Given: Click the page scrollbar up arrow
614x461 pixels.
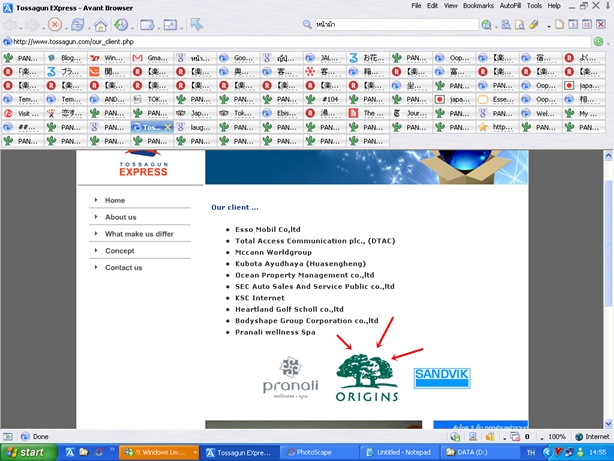Looking at the screenshot, I should (x=609, y=155).
